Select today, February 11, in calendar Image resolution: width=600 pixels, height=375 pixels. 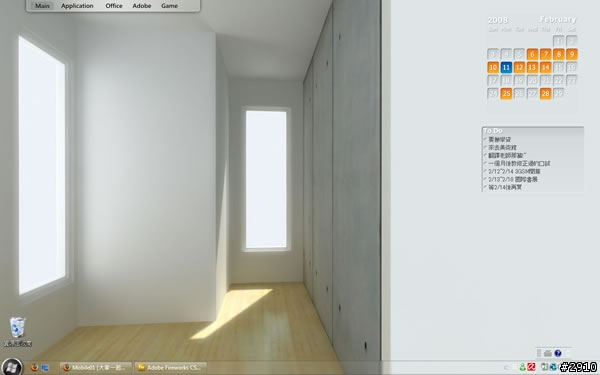506,68
